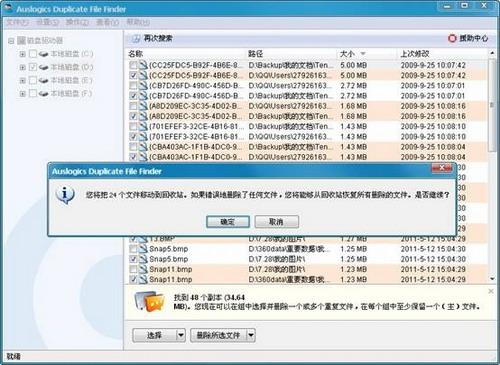Image resolution: width=500 pixels, height=365 pixels.
Task: Confirm with the 确定 button
Action: point(228,222)
